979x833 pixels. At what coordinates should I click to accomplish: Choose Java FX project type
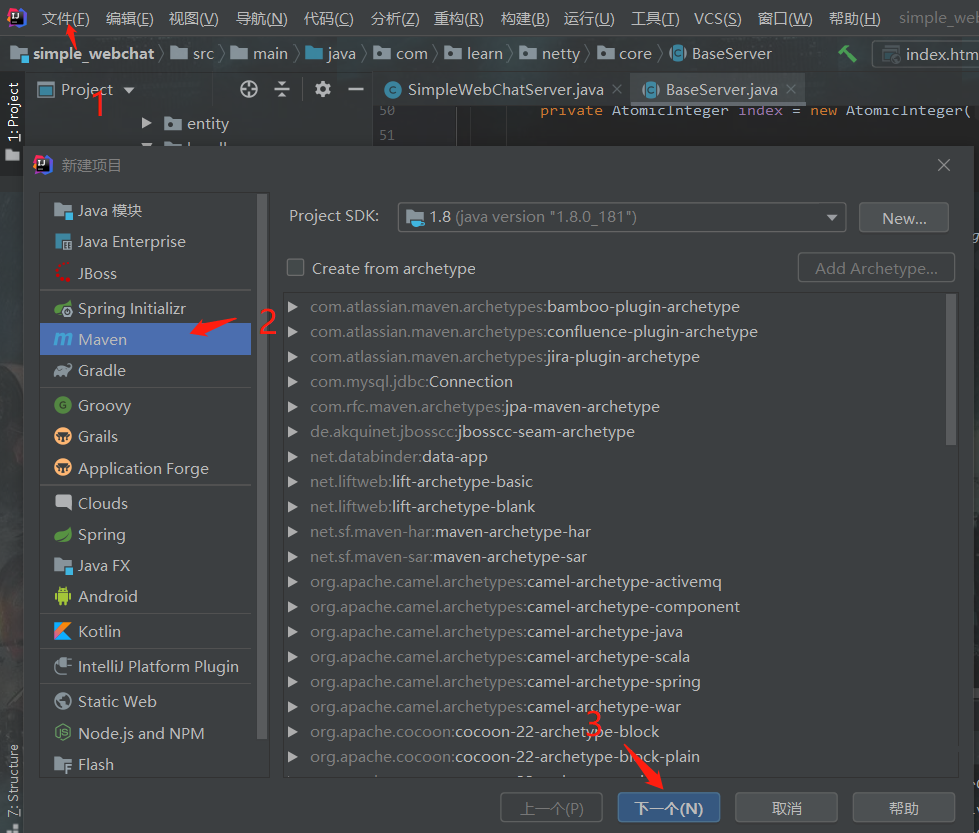click(x=145, y=566)
